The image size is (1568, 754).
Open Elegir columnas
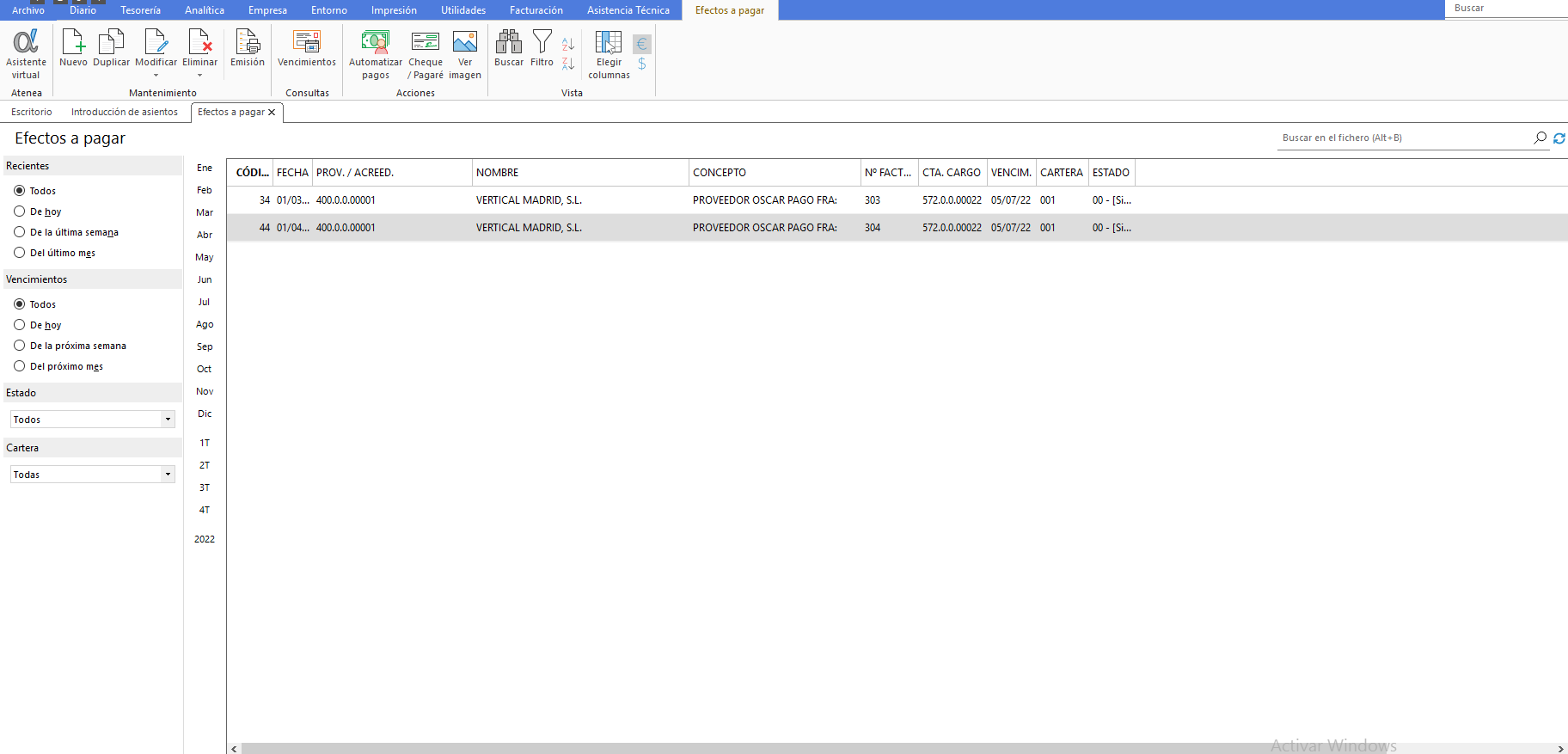tap(609, 53)
